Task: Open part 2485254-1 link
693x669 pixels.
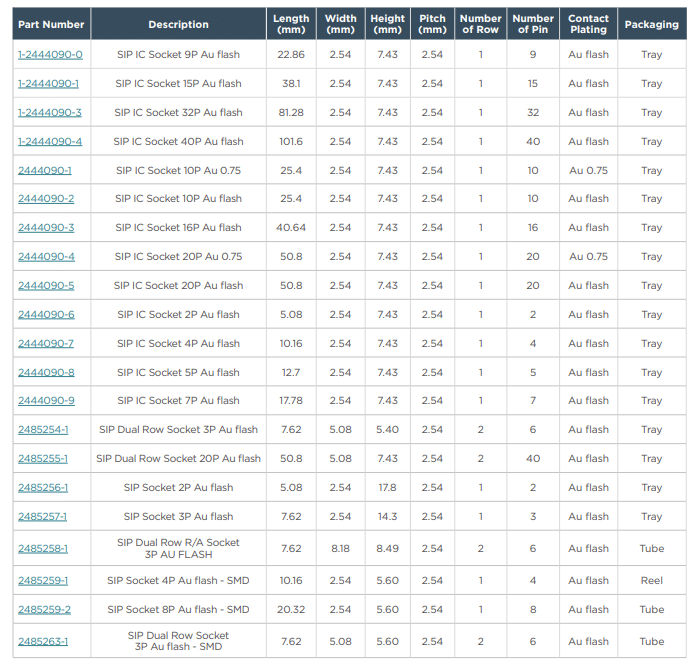Action: click(x=43, y=430)
